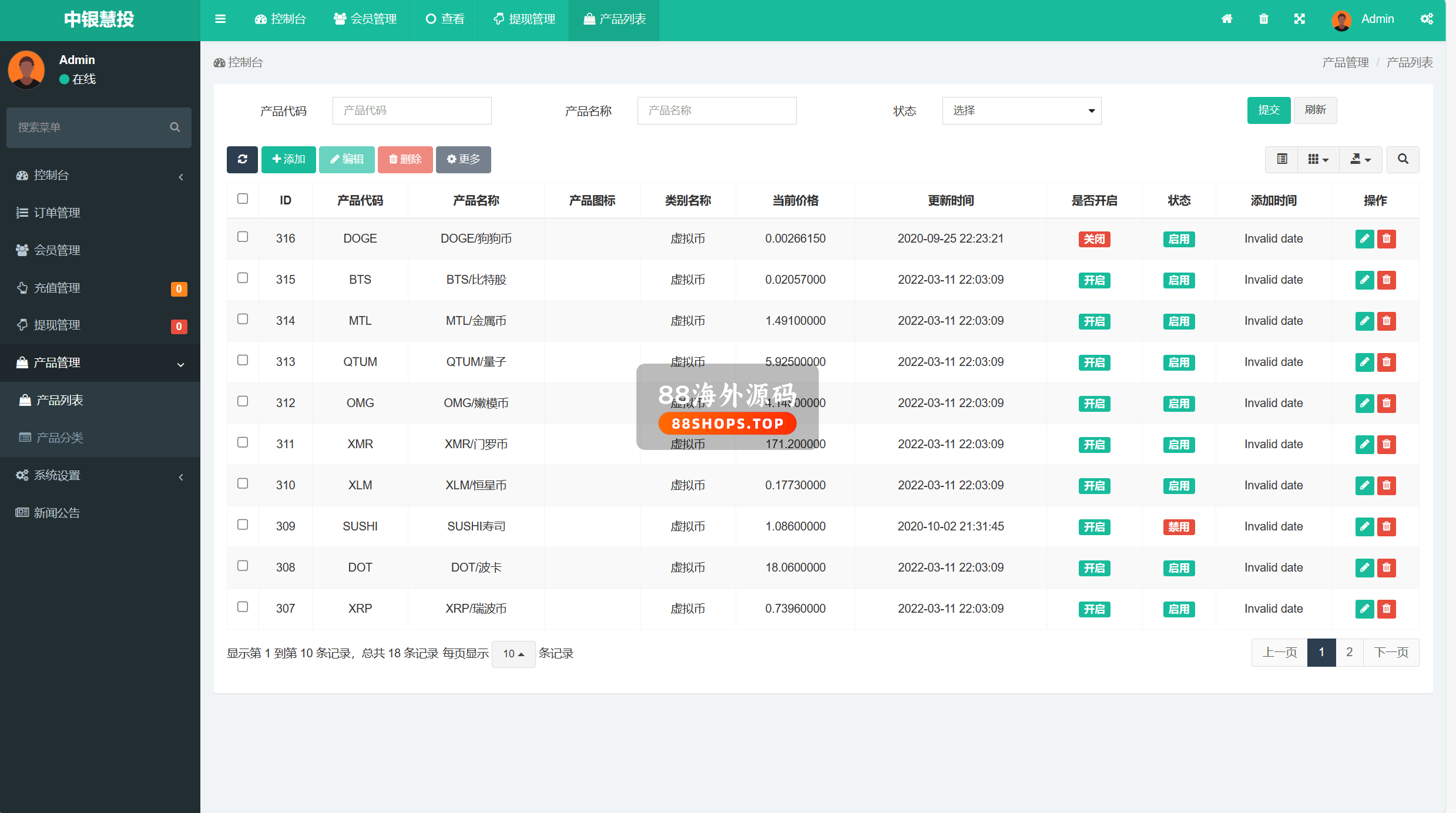Click the refresh table icon button

click(242, 159)
